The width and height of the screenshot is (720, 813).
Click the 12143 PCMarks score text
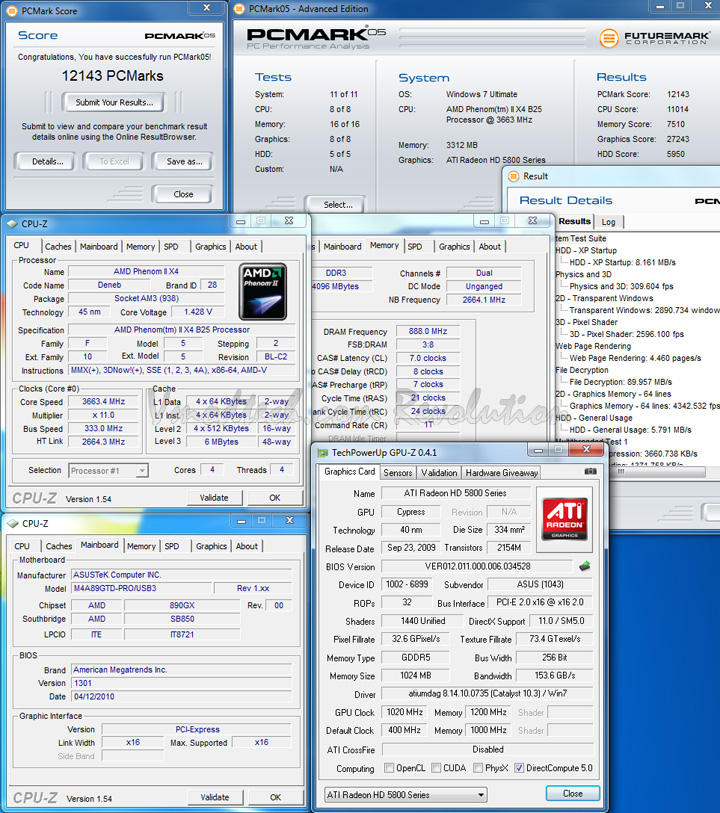(x=112, y=76)
